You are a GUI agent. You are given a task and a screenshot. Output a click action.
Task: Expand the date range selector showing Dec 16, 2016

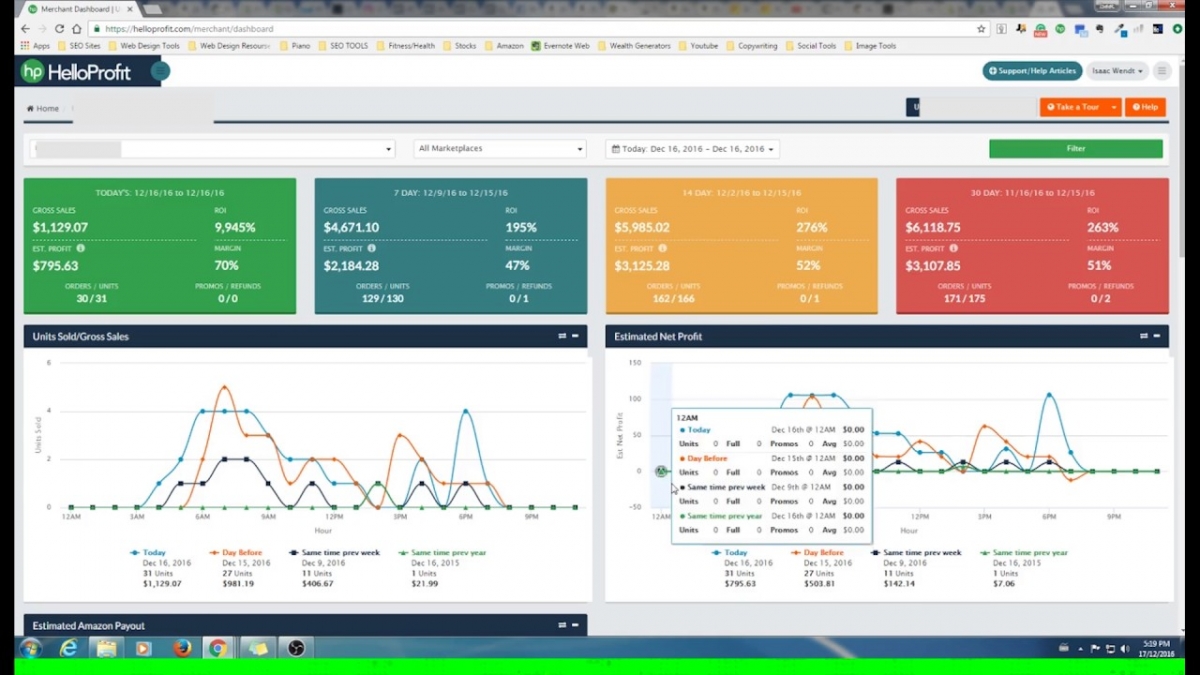[x=693, y=148]
